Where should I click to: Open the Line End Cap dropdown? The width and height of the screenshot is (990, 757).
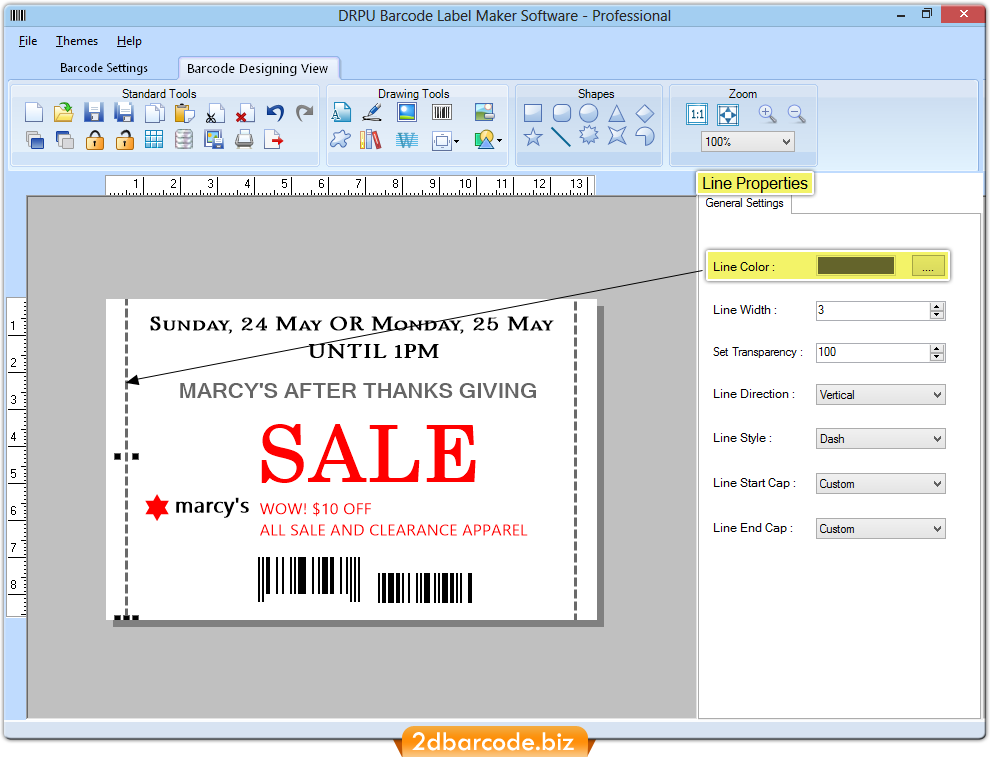click(880, 528)
